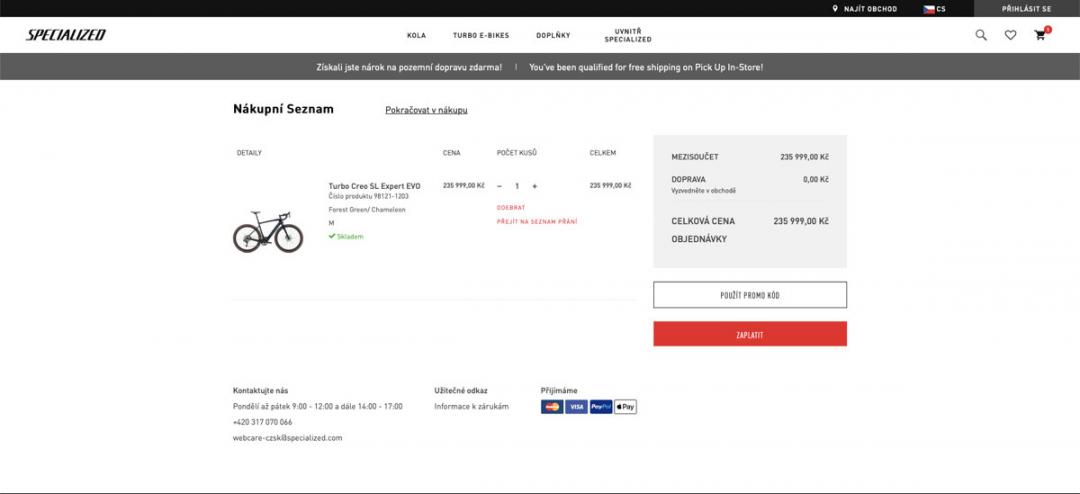Screen dimensions: 1080x494
Task: Open the Turbo E-Bikes menu
Action: pos(481,35)
